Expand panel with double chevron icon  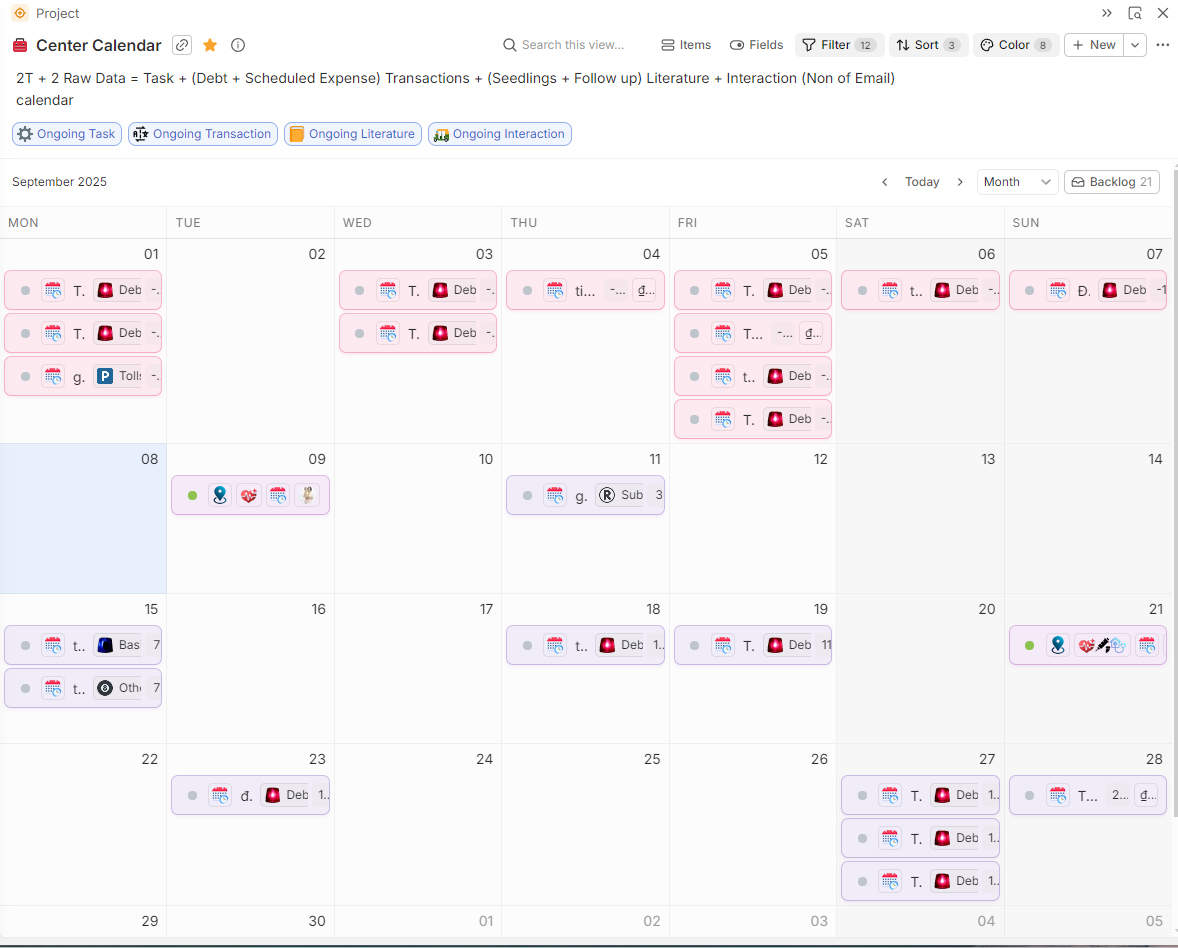tap(1107, 14)
